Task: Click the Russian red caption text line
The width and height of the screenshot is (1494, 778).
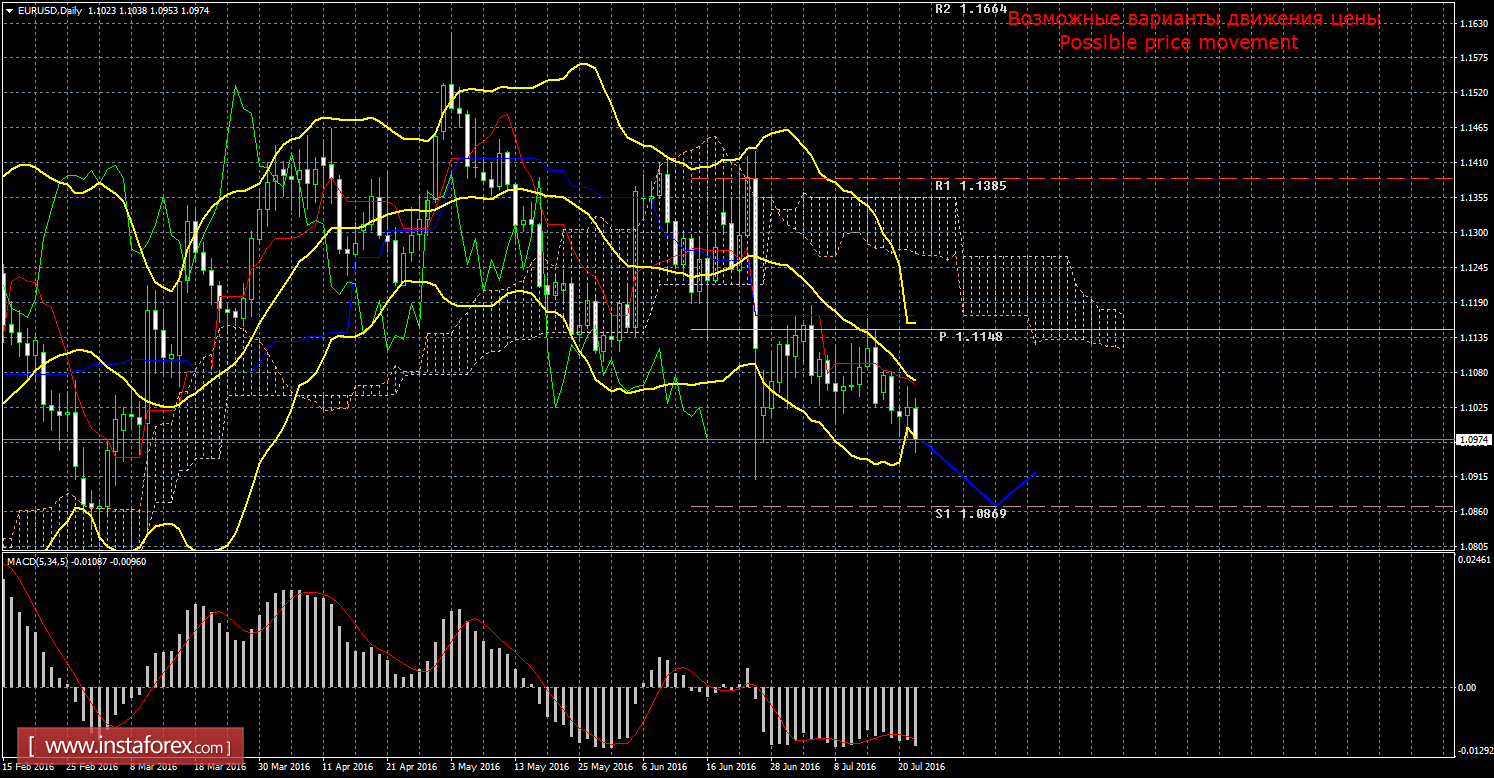Action: tap(1193, 19)
